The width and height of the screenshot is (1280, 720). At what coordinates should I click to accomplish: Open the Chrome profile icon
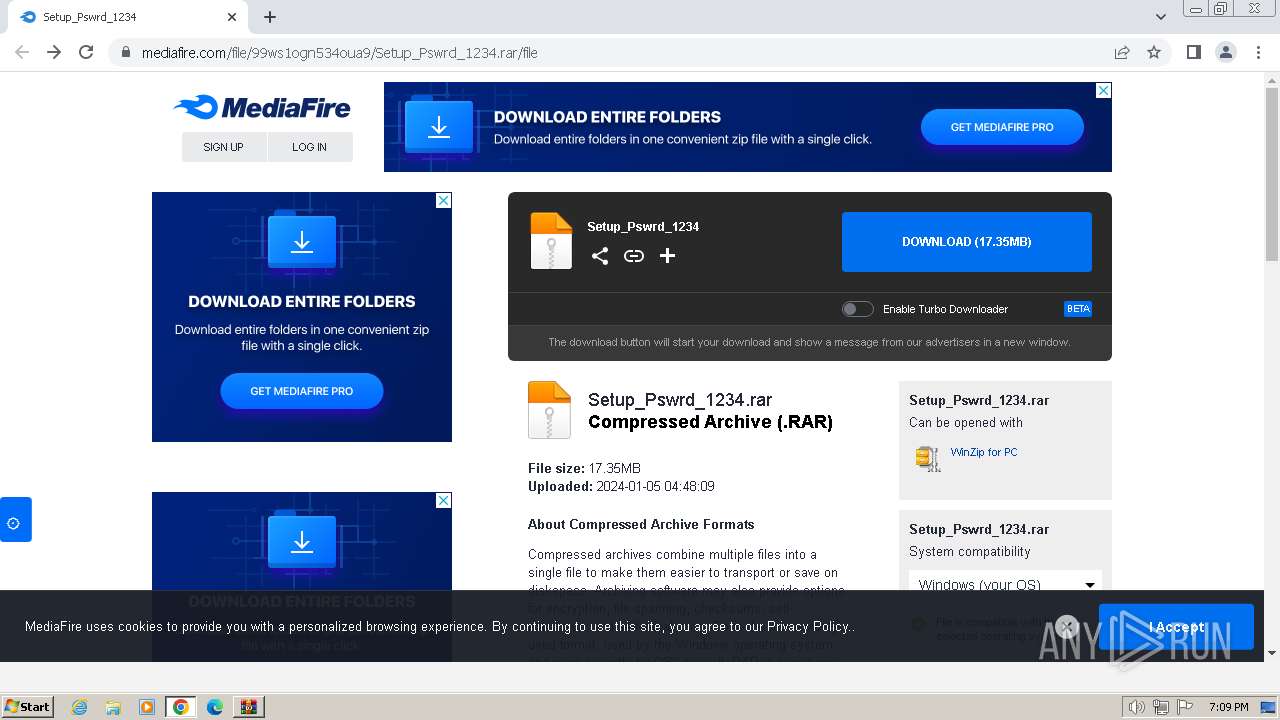pyautogui.click(x=1226, y=52)
